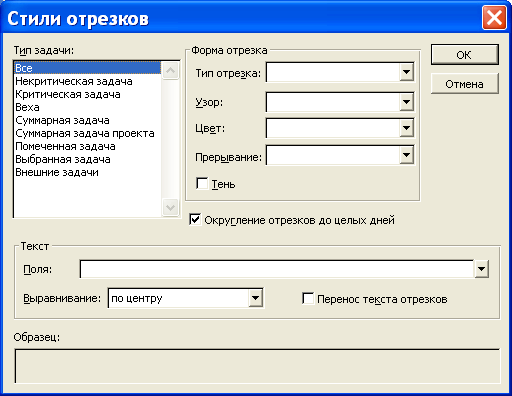This screenshot has height=396, width=512.
Task: Open the 'Узор' pattern dropdown
Action: coord(406,102)
